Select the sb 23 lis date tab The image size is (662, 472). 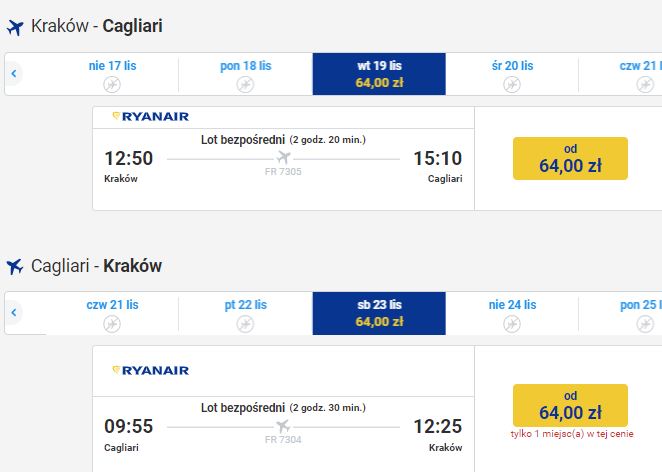[379, 313]
